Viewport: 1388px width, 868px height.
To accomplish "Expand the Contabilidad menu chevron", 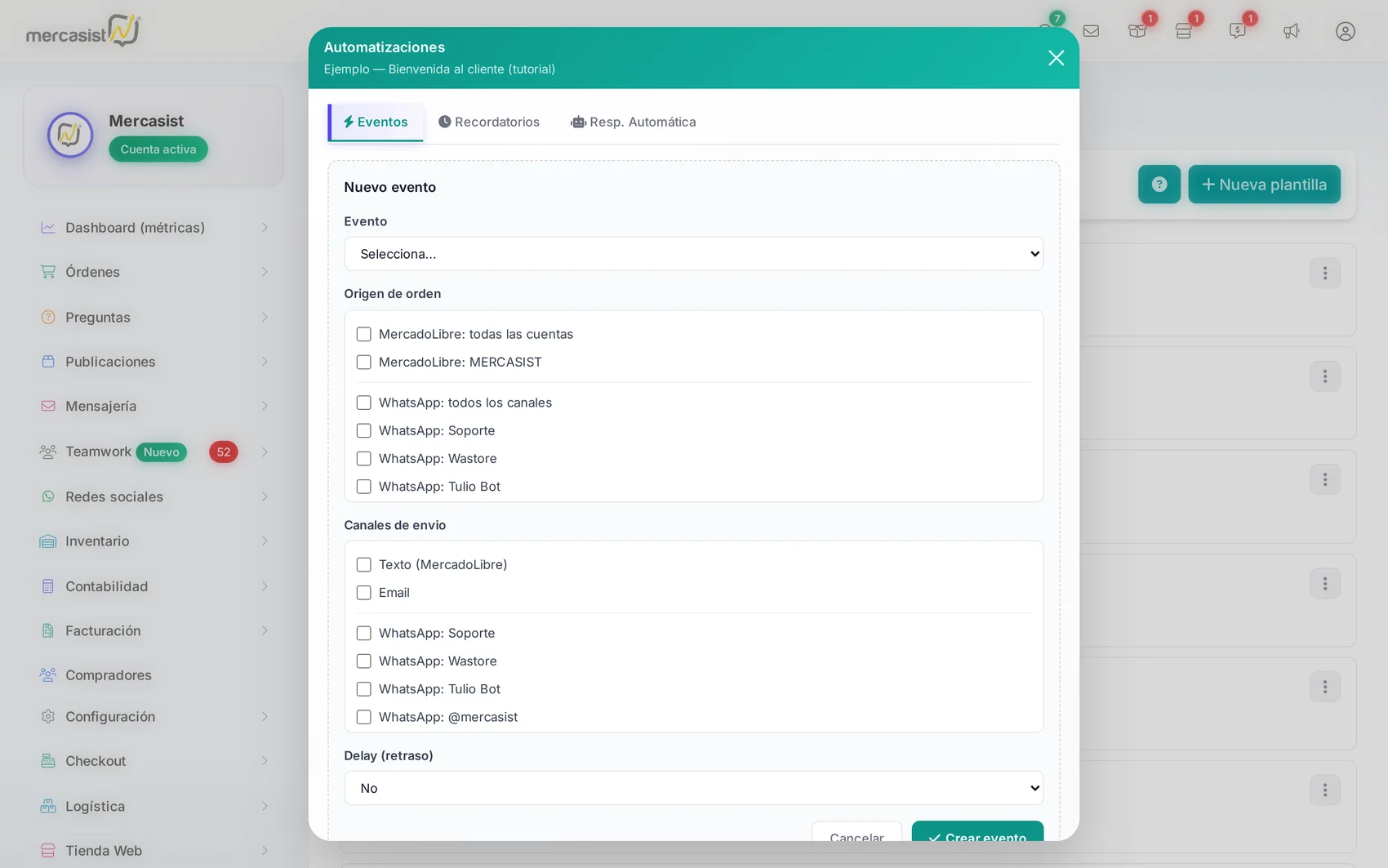I will pyautogui.click(x=265, y=586).
